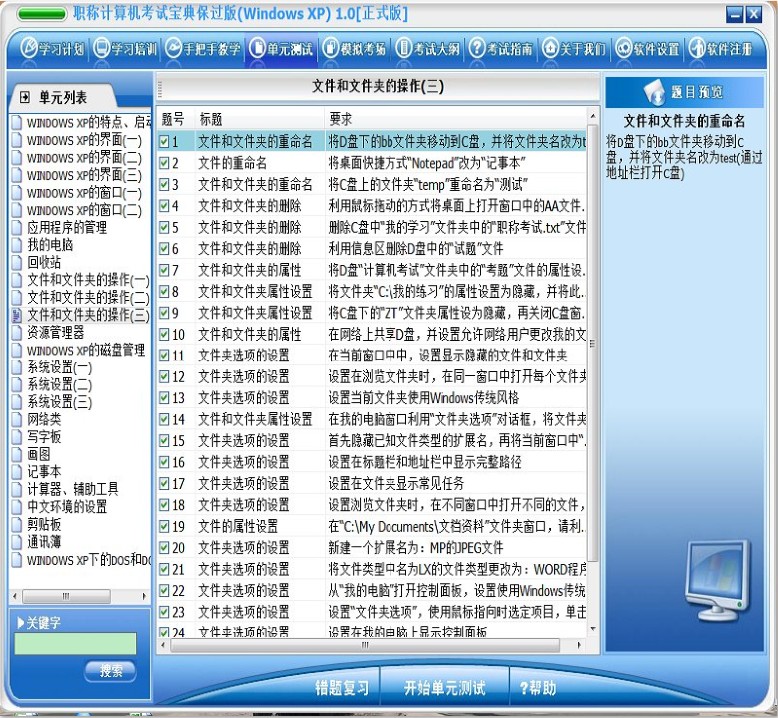Viewport: 778px width, 718px height.
Task: Select row 新建一个扩展名为：MP的JPEG文件
Action: [x=372, y=548]
